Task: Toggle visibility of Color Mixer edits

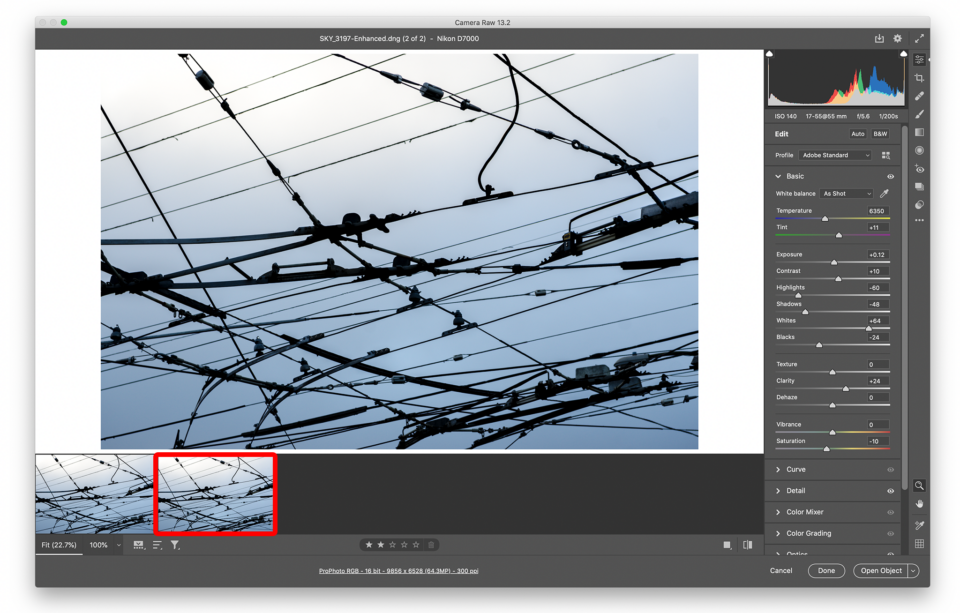Action: 890,512
